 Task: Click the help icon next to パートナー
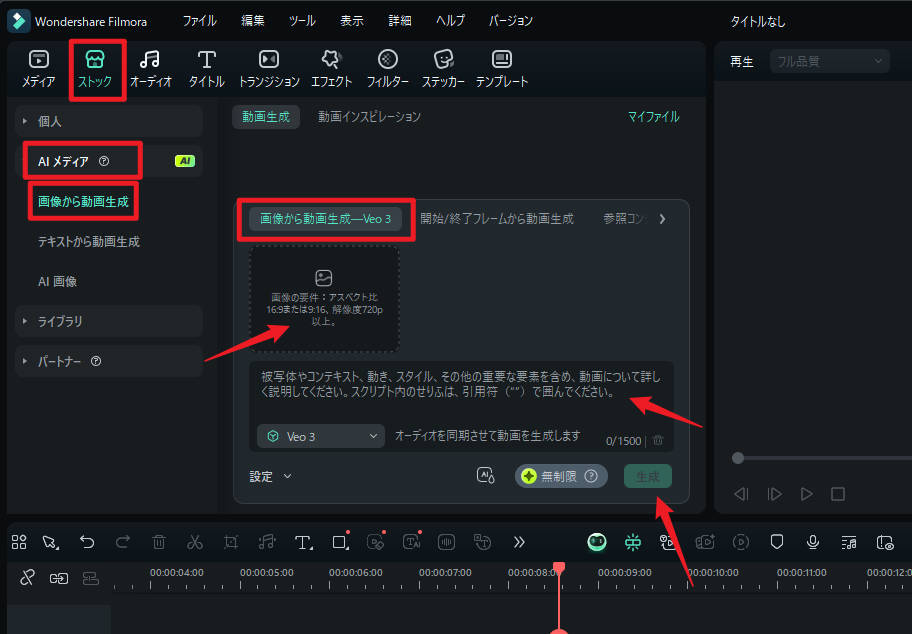(x=96, y=361)
